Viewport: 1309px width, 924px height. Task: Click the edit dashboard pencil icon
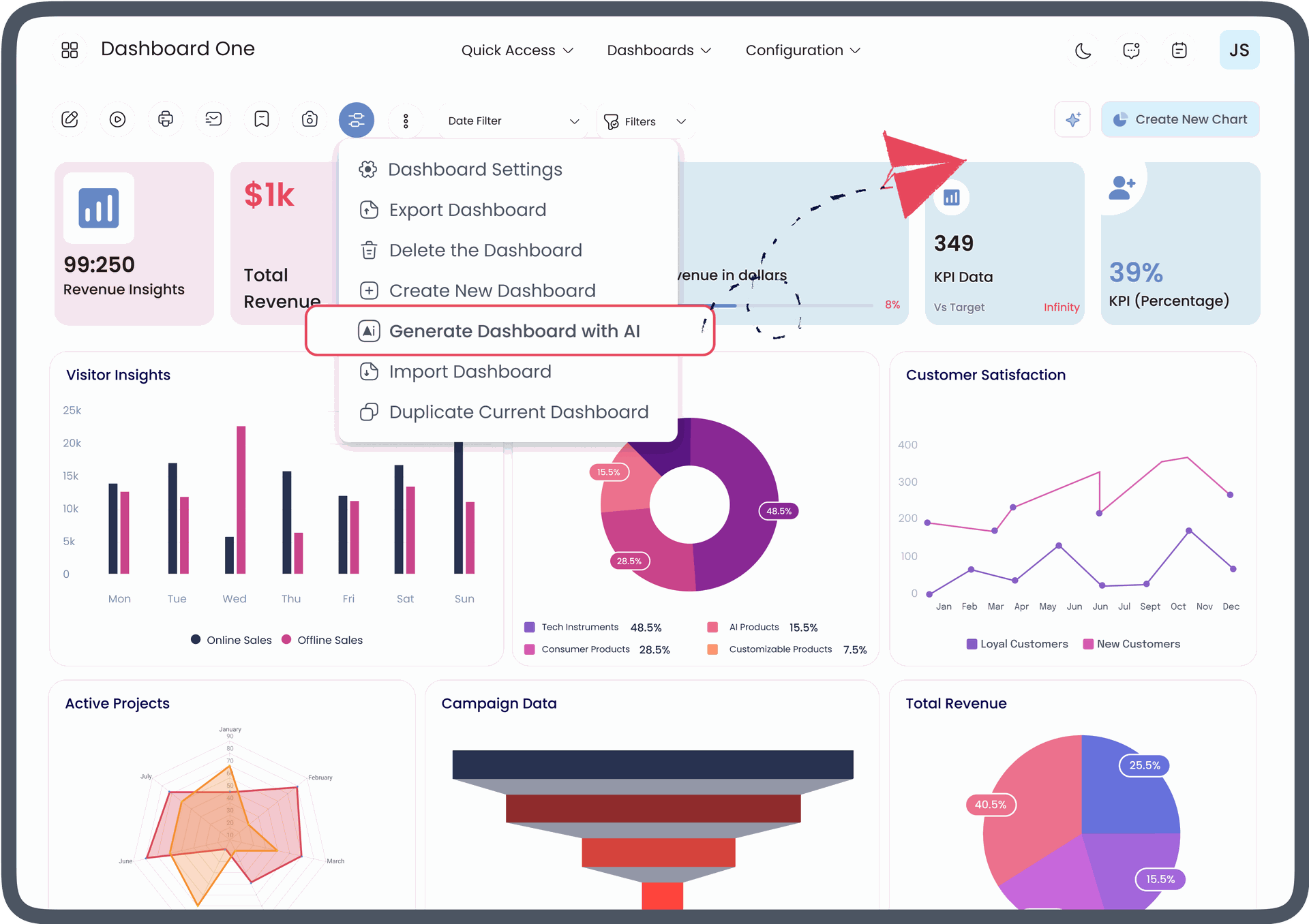pos(70,120)
